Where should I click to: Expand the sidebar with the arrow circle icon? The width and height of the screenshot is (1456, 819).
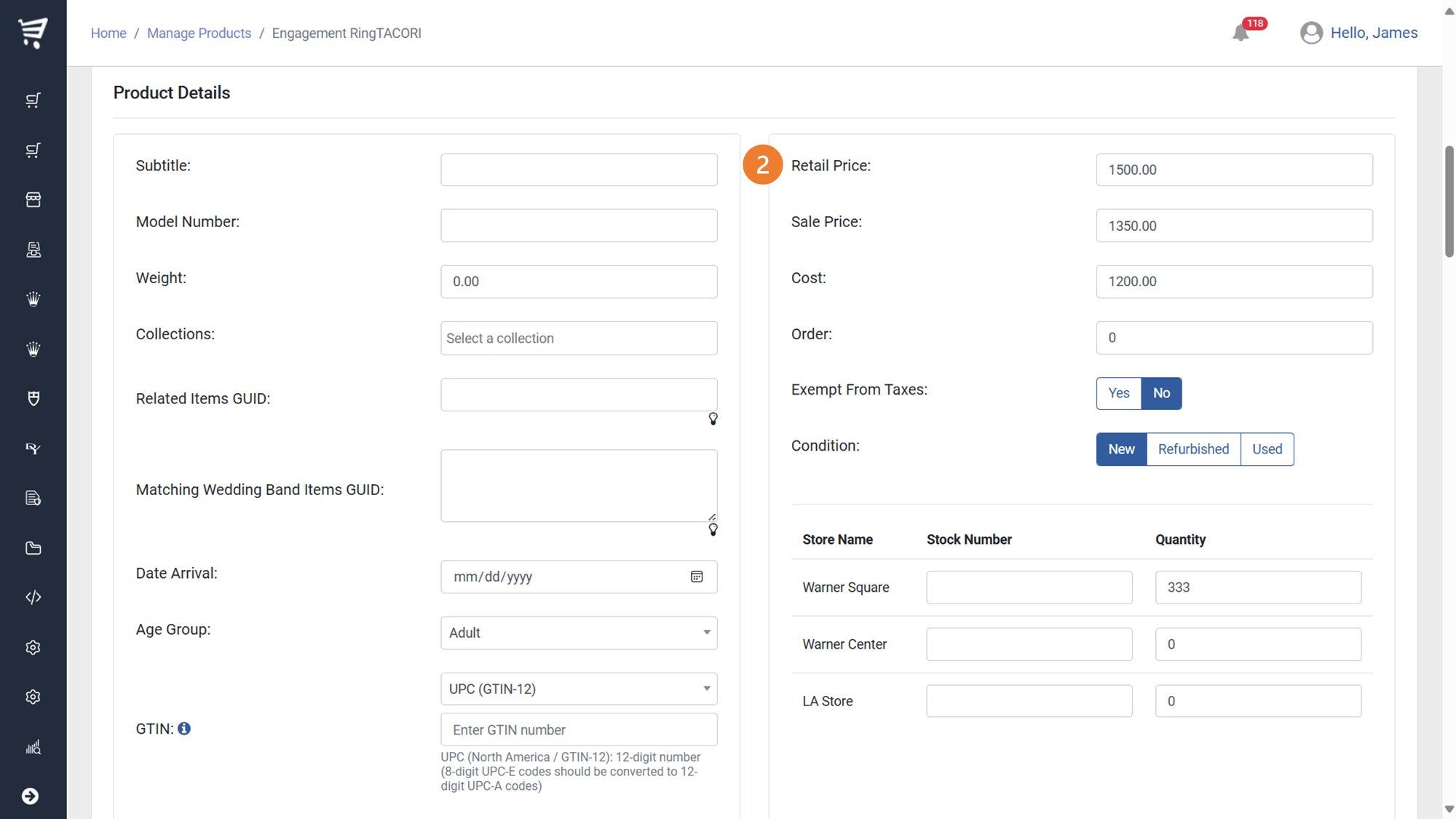tap(30, 796)
